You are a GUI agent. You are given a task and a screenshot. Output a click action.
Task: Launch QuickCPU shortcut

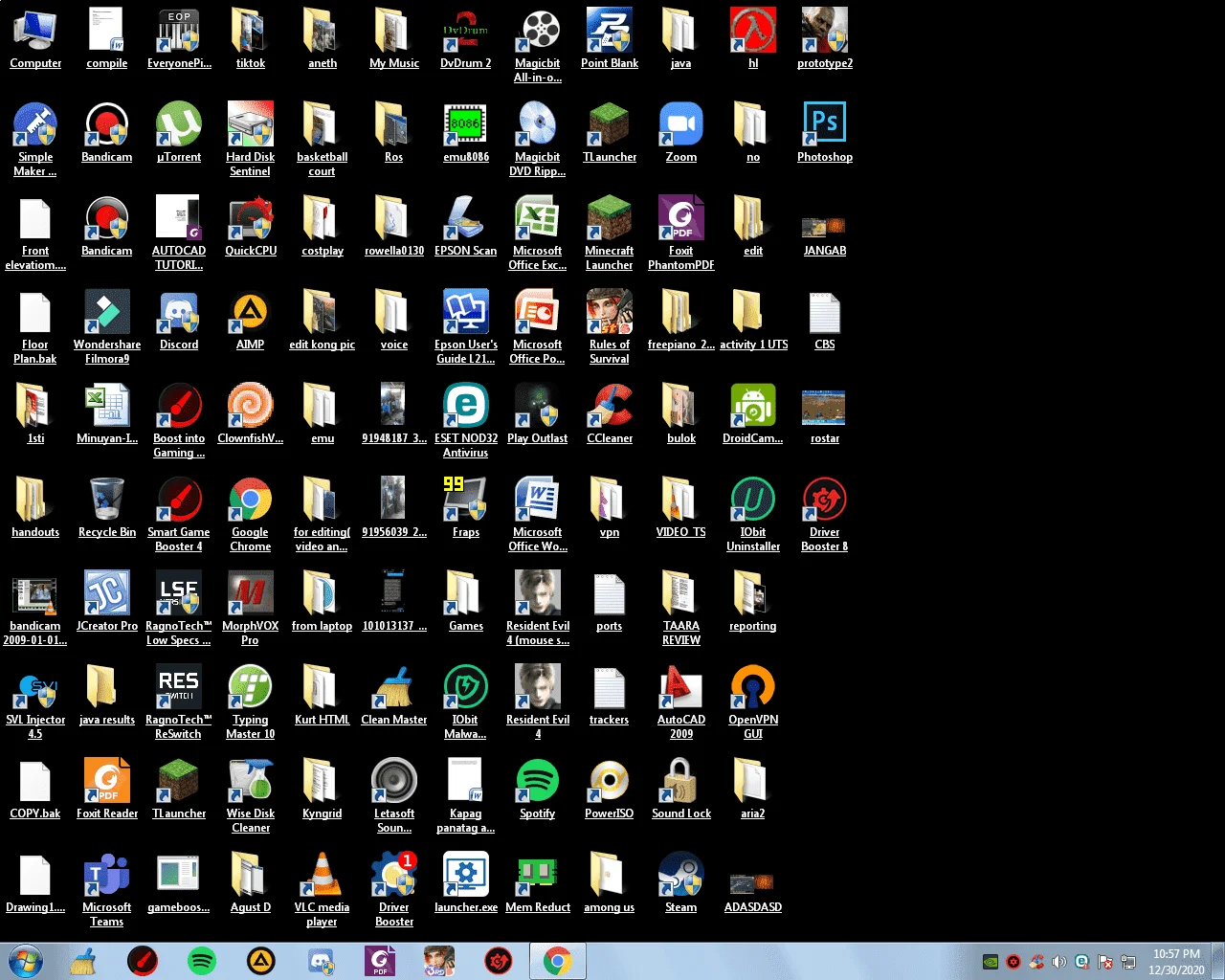point(251,226)
